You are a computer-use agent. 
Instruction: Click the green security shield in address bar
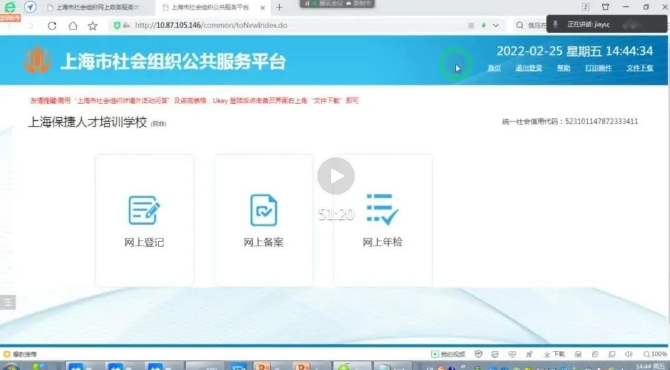[117, 26]
